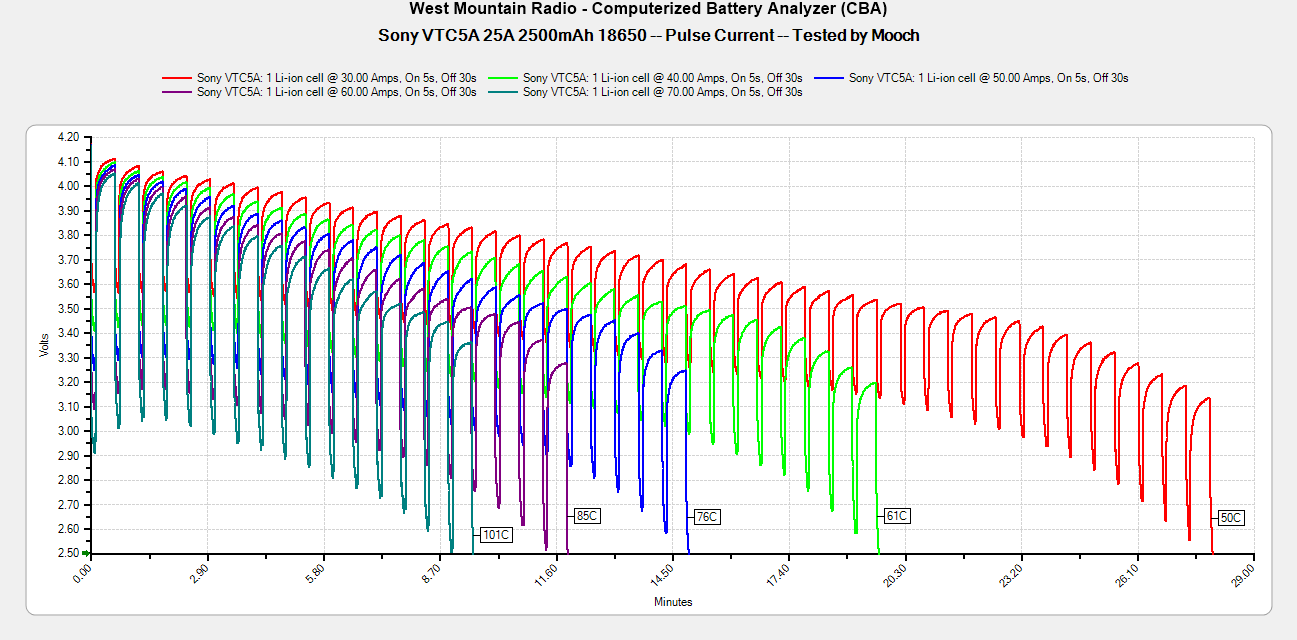Click the Volts y-axis title

(x=44, y=344)
